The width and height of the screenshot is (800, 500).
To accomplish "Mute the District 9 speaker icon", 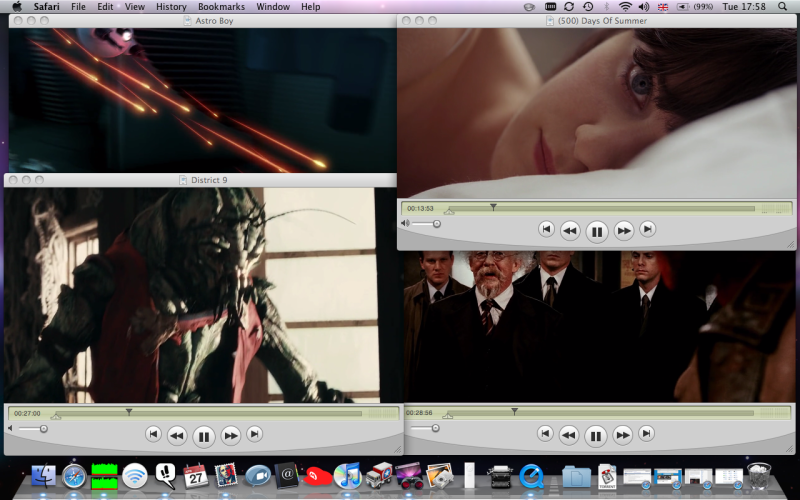I will pos(10,429).
